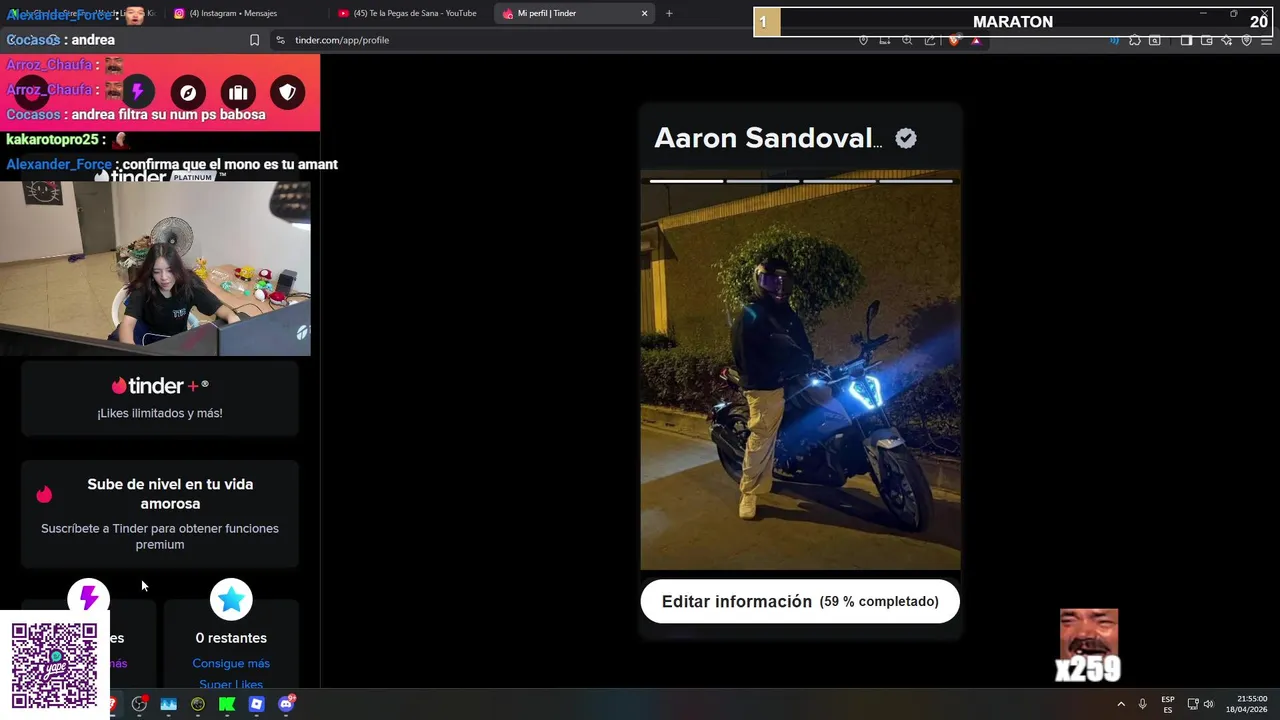Click the flame icon beside Sube de nivel
Image resolution: width=1280 pixels, height=720 pixels.
click(44, 494)
